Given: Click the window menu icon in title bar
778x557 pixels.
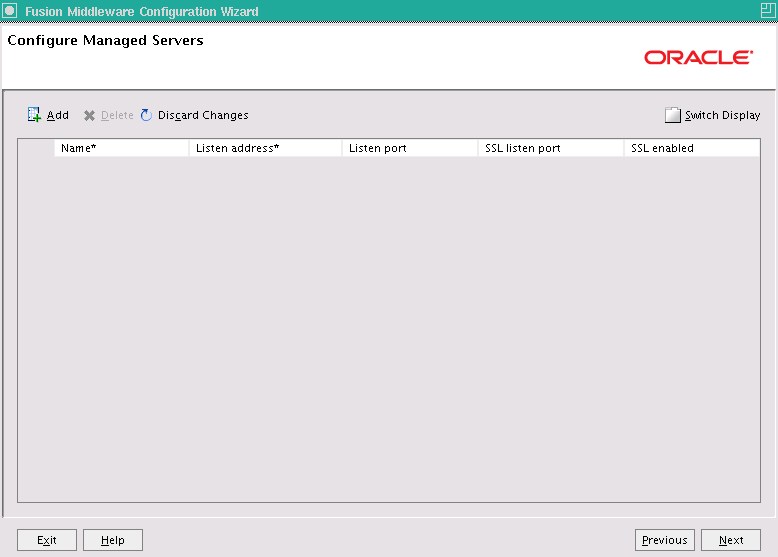Looking at the screenshot, I should [9, 10].
